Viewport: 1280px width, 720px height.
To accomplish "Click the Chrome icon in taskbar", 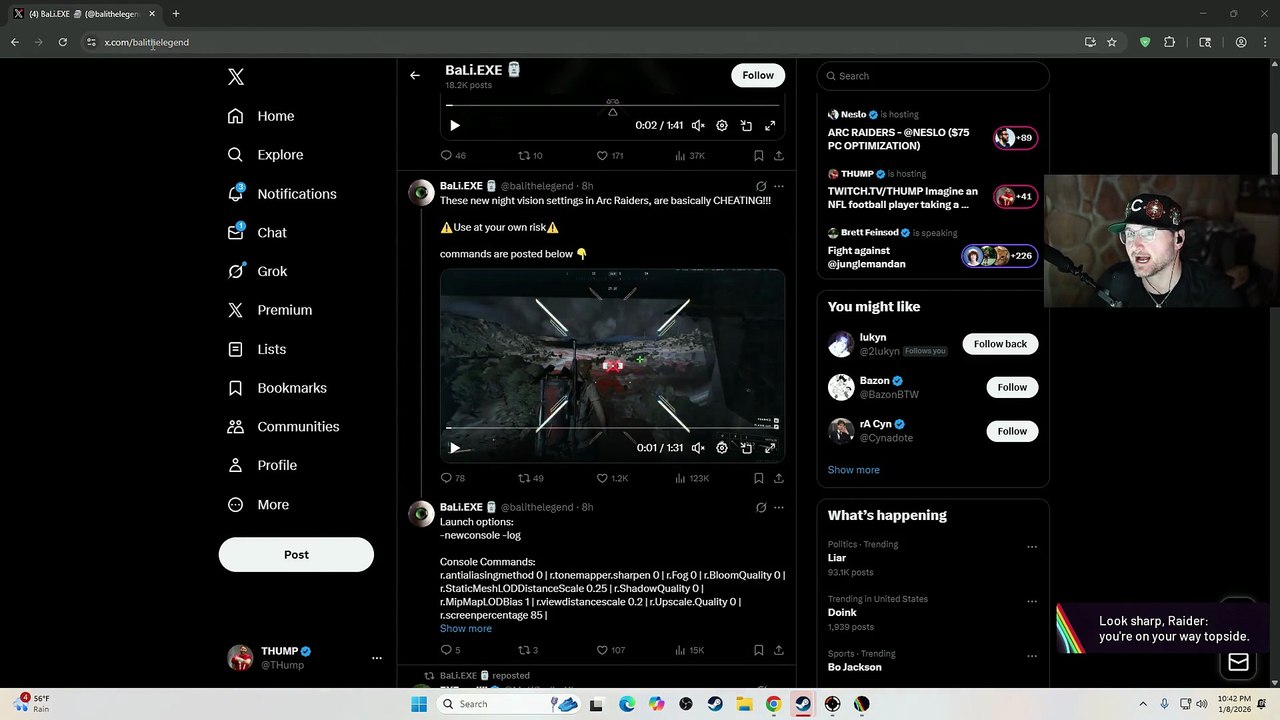I will [x=773, y=704].
